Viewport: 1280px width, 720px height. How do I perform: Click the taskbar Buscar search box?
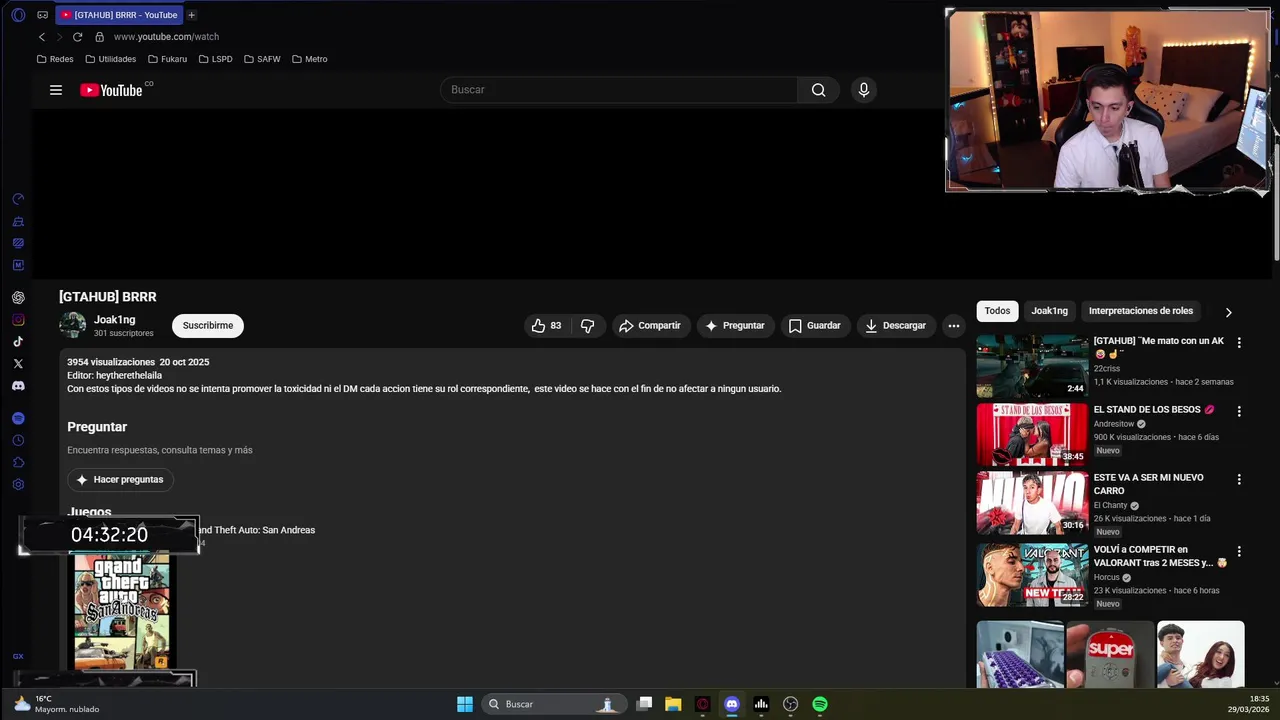[x=553, y=704]
